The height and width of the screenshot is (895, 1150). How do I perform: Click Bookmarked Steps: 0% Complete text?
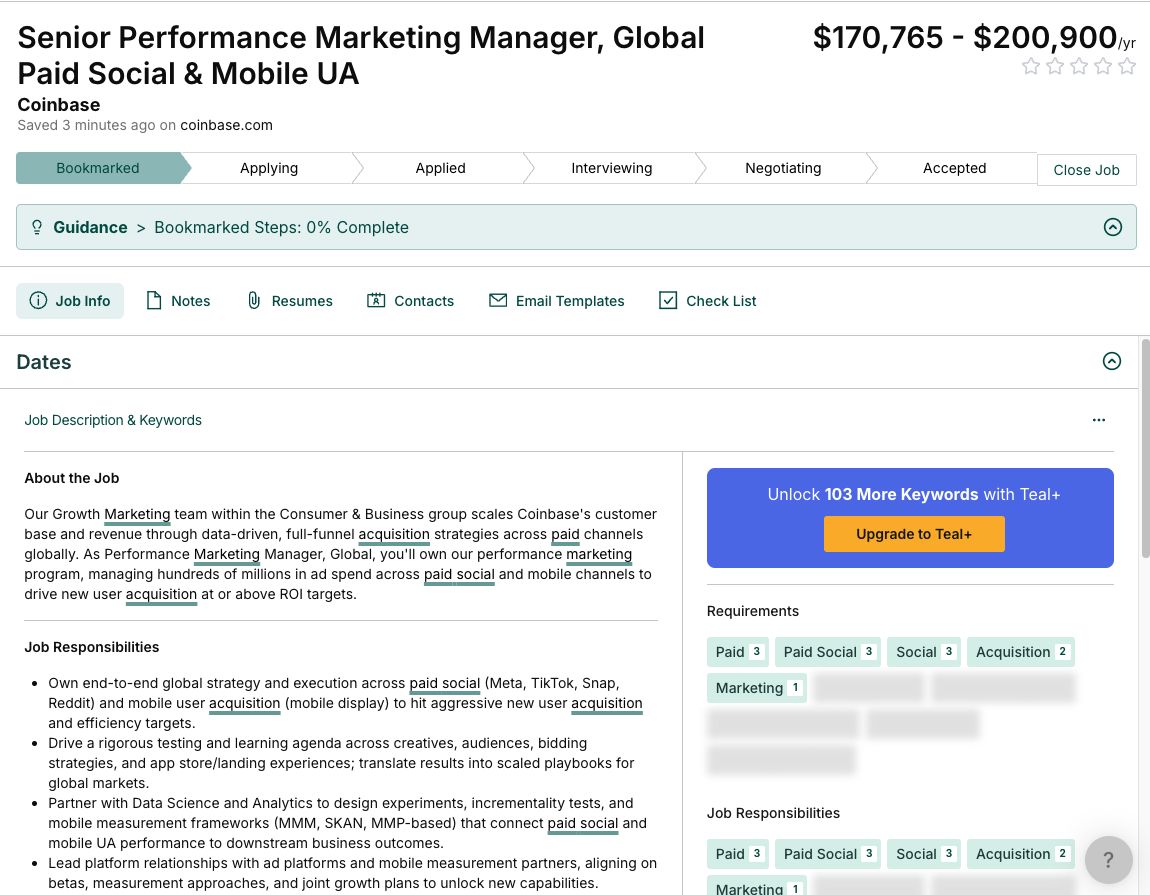click(x=281, y=227)
